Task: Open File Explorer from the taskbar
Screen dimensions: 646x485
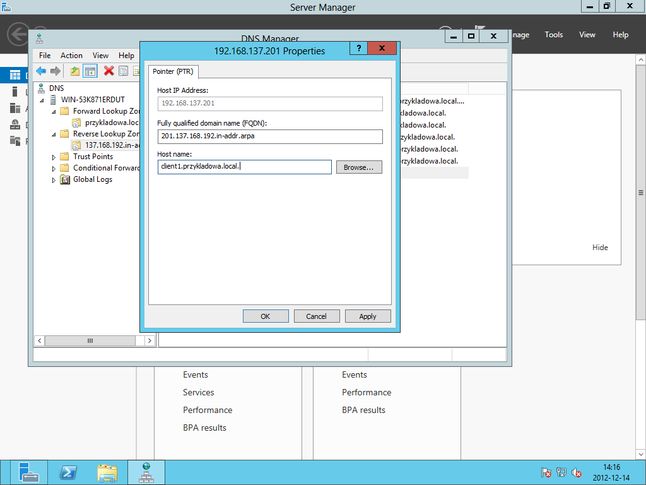Action: point(107,473)
